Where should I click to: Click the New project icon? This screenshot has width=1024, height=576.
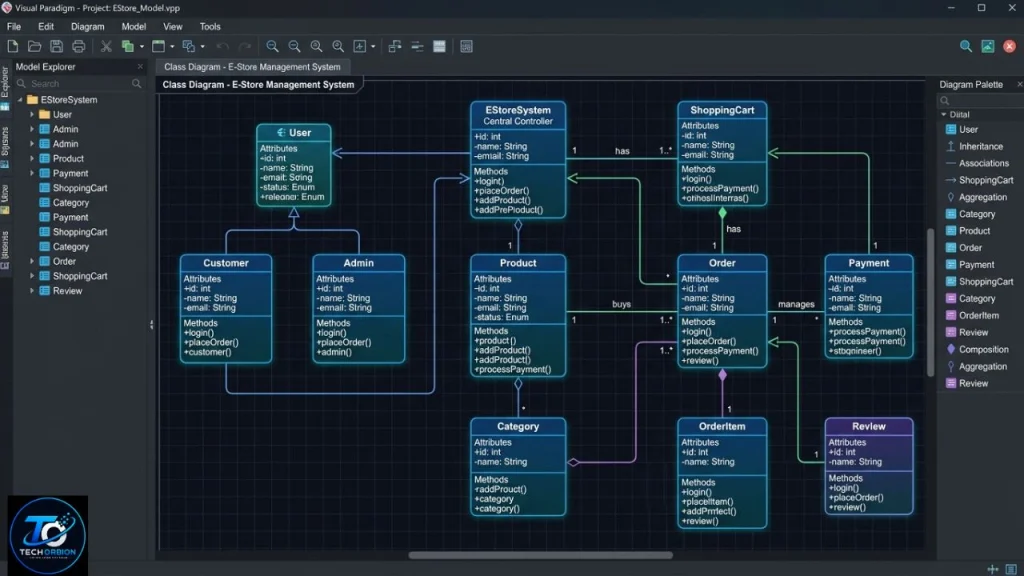click(x=12, y=46)
